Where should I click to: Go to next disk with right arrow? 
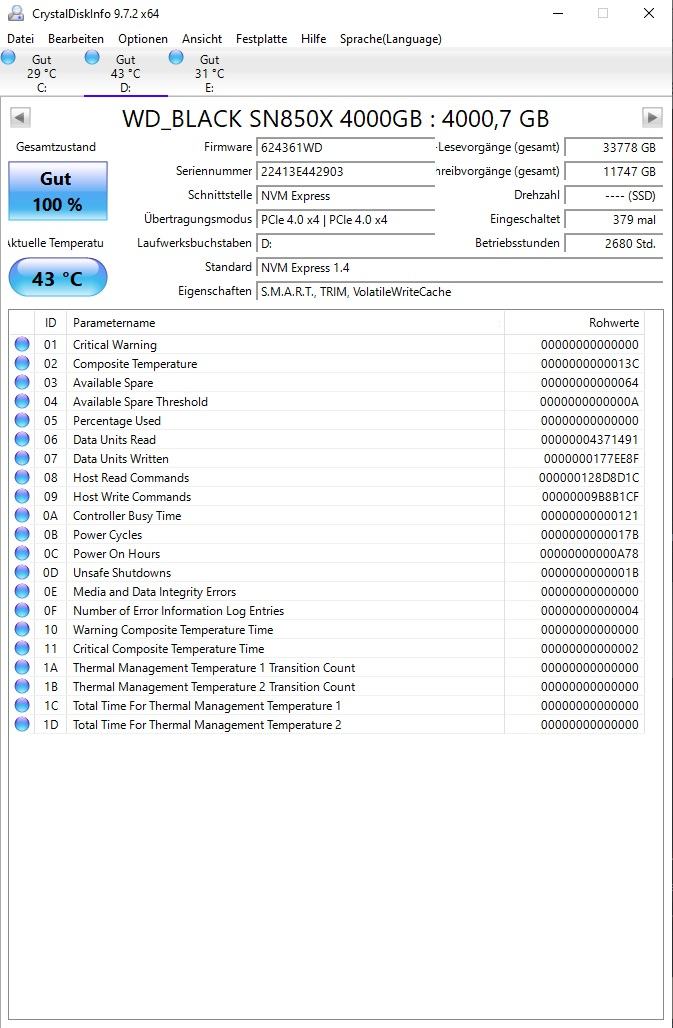(x=652, y=118)
